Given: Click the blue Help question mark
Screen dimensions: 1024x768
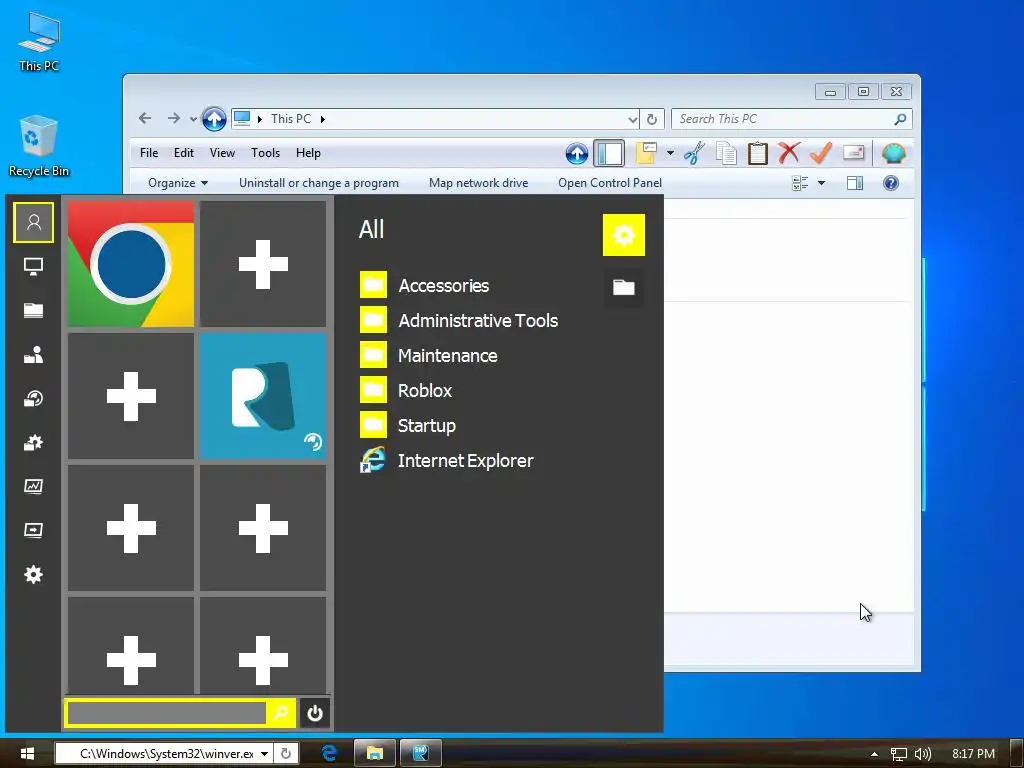Looking at the screenshot, I should click(891, 184).
